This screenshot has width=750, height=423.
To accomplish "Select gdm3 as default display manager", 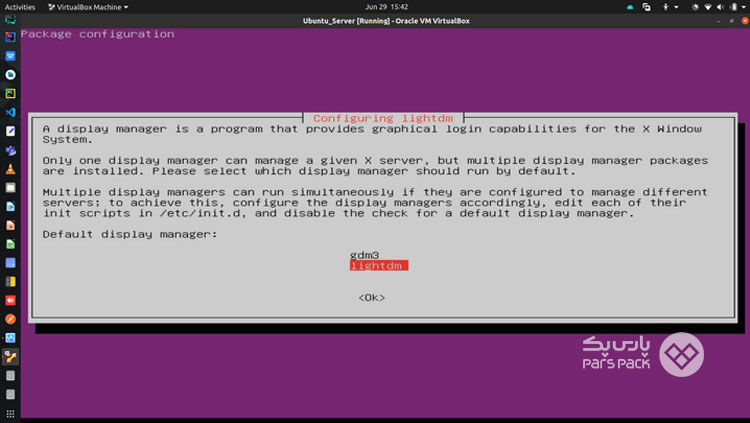I will tap(364, 255).
